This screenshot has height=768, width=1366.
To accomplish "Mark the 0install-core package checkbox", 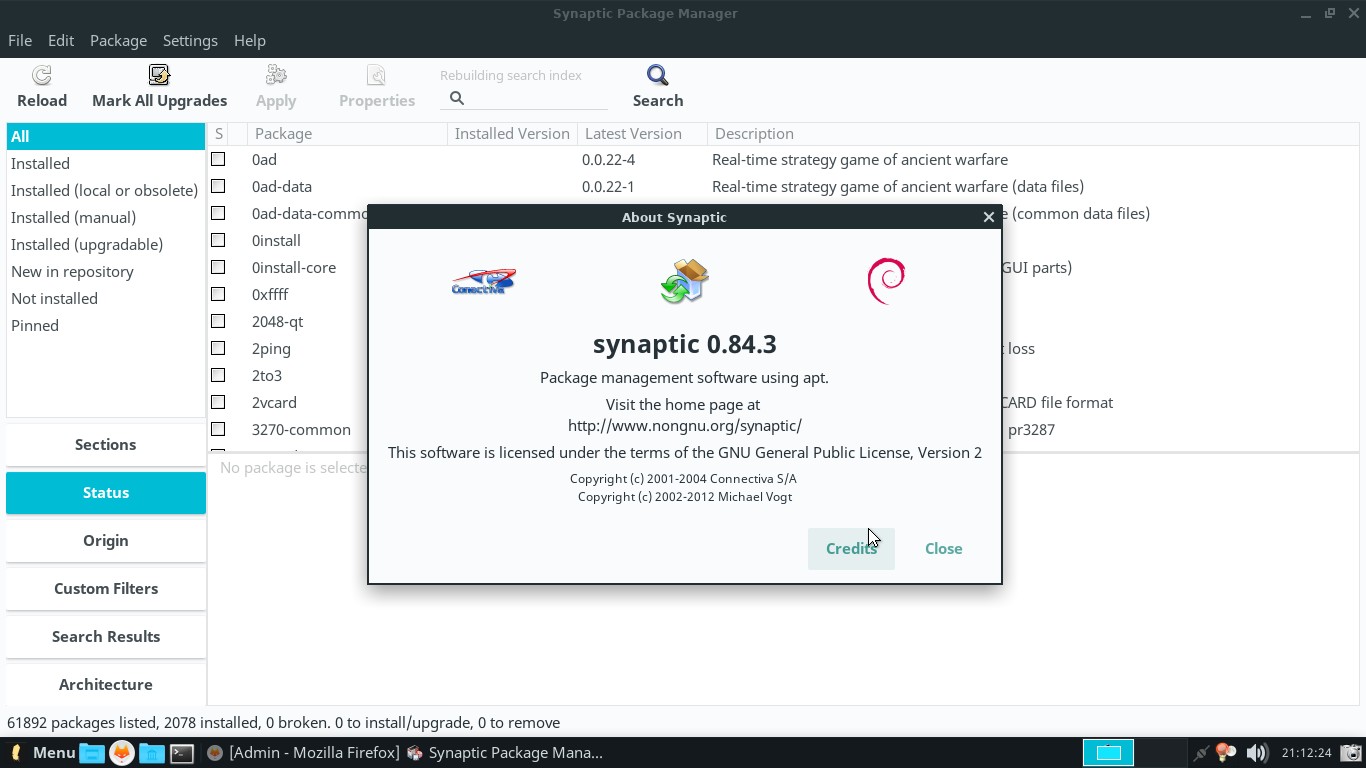I will pos(218,267).
